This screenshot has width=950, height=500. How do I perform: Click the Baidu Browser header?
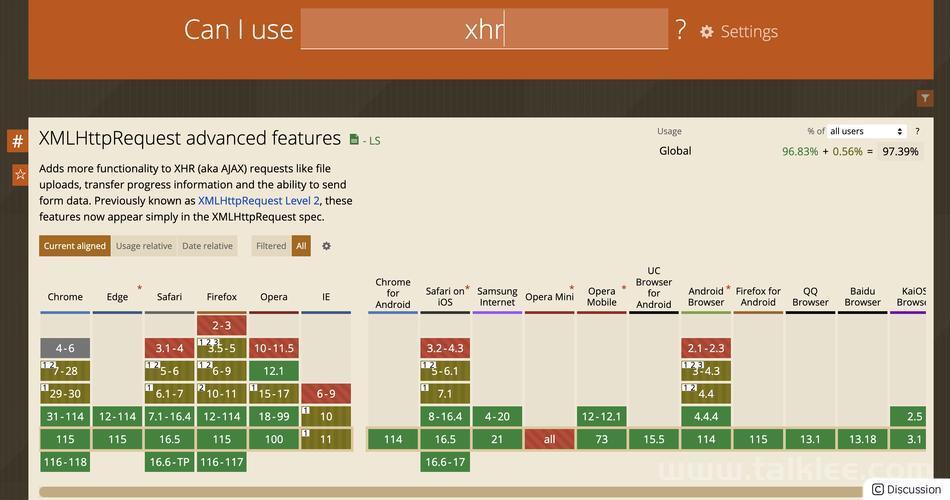pos(862,296)
